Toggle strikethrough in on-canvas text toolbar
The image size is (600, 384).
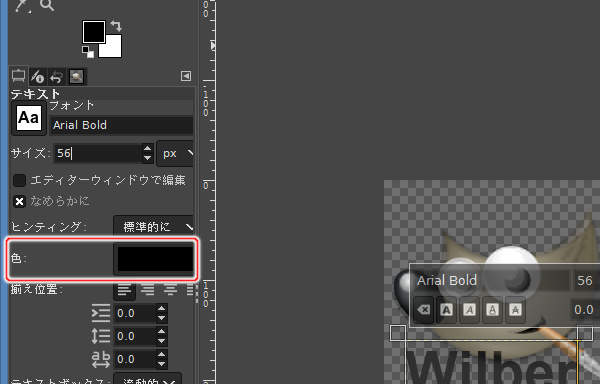coord(515,310)
